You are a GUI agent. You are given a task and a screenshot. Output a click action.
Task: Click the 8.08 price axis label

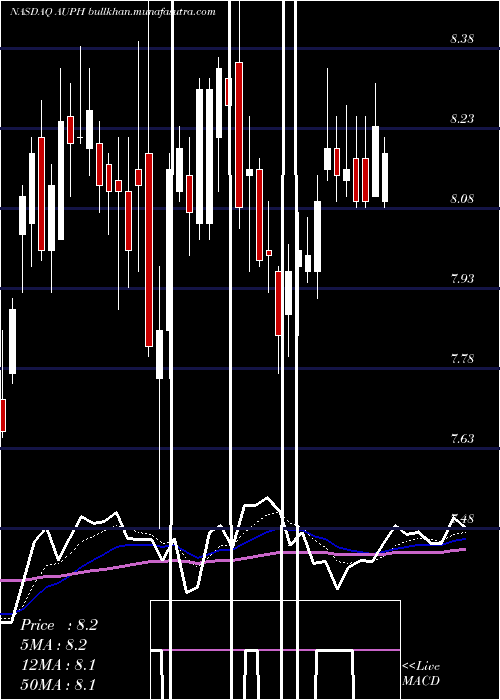(x=462, y=199)
